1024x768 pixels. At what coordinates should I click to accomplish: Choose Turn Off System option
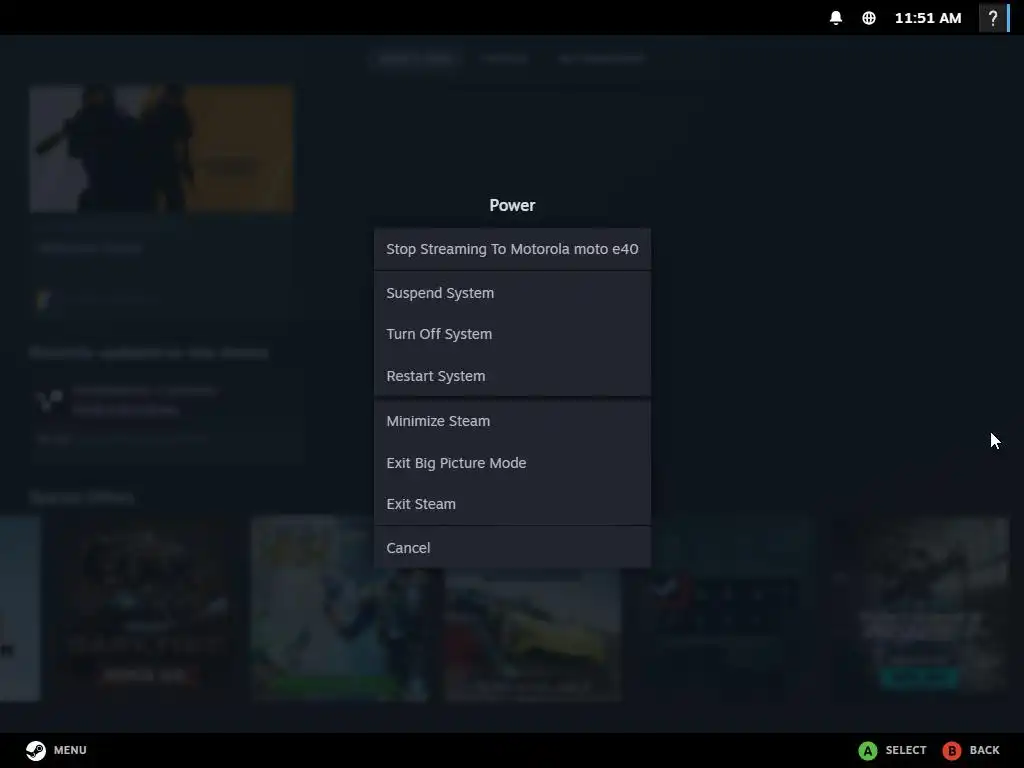point(512,334)
